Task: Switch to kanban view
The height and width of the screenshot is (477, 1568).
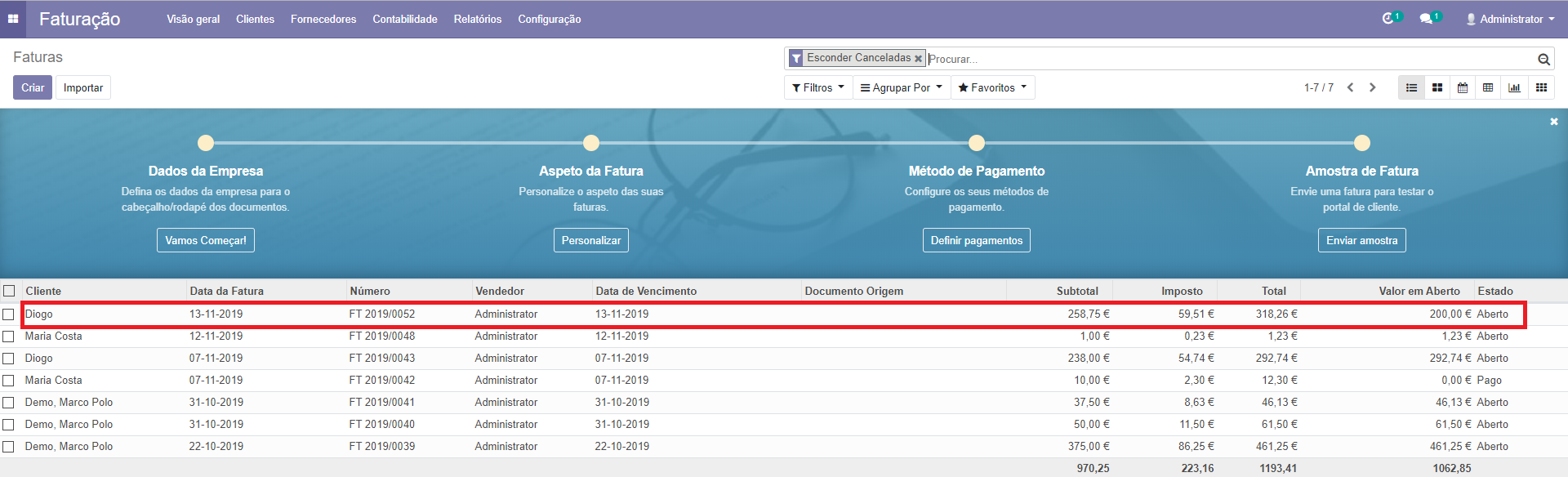Action: (x=1437, y=87)
